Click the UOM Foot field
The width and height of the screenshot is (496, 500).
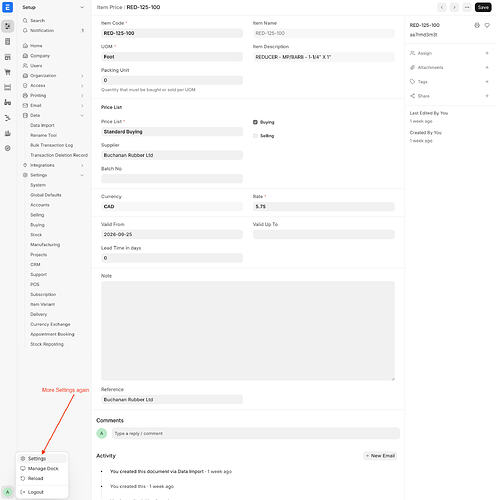172,57
